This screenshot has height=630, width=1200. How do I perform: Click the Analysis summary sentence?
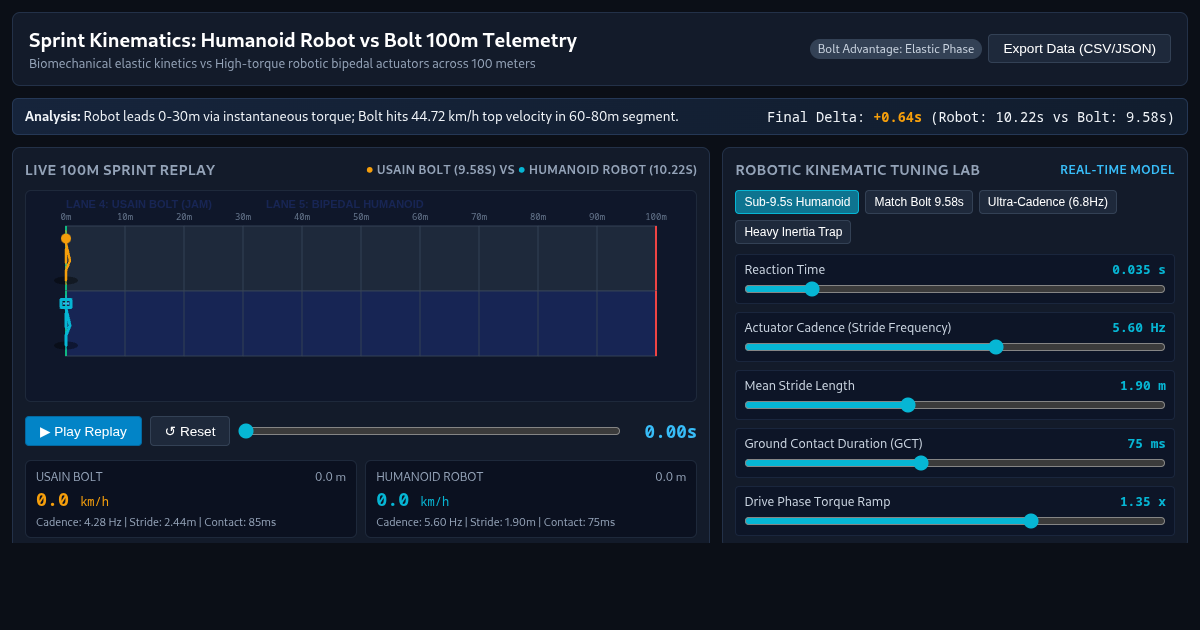click(352, 116)
